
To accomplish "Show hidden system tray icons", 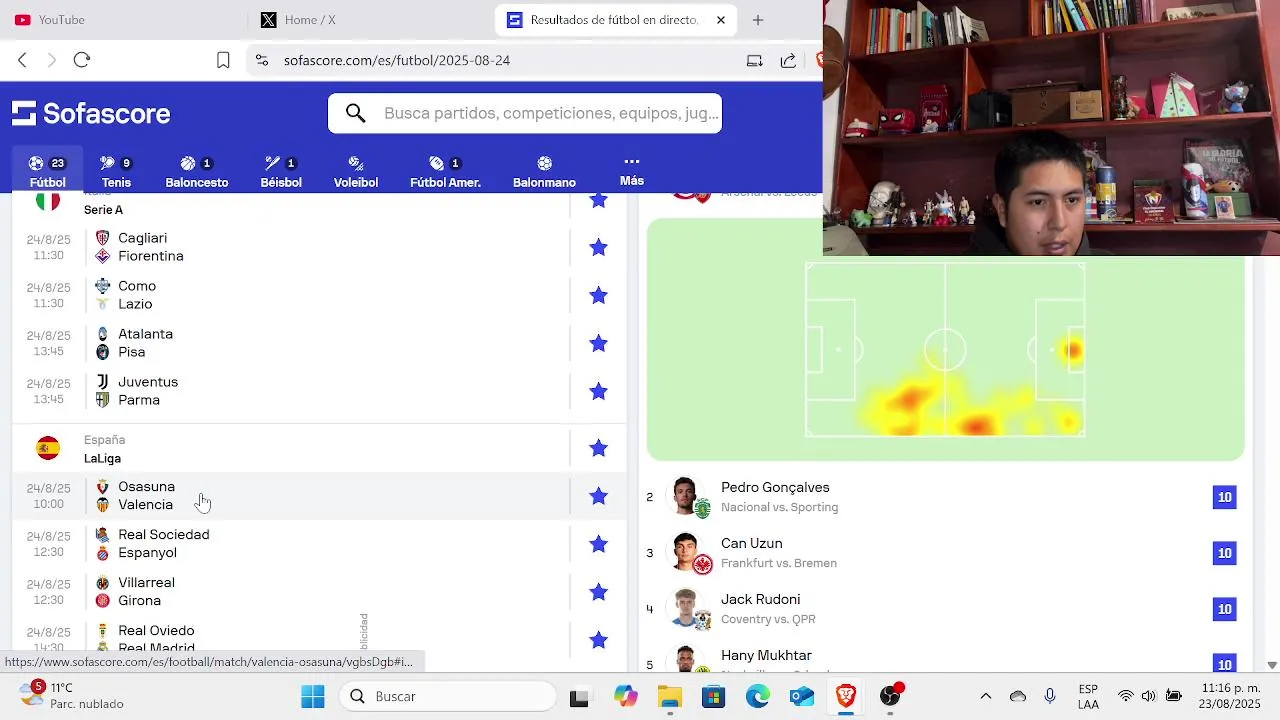I will [x=985, y=696].
